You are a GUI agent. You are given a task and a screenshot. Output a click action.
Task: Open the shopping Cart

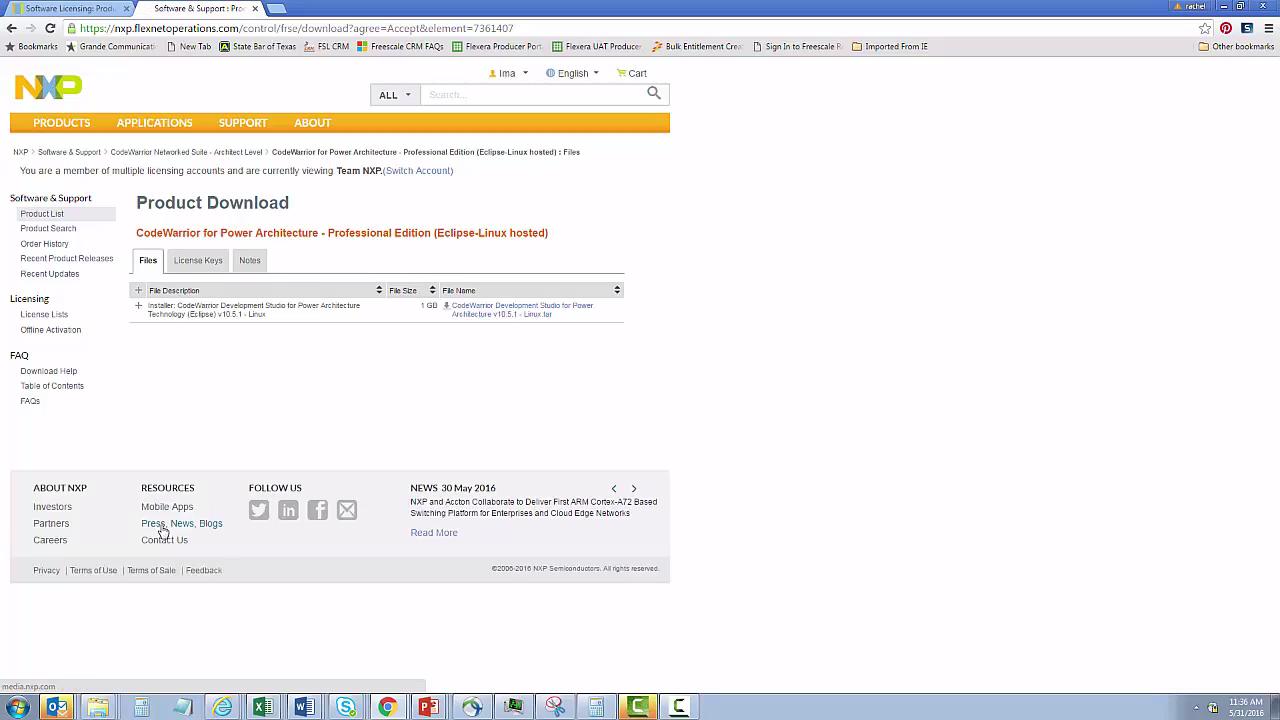[631, 73]
